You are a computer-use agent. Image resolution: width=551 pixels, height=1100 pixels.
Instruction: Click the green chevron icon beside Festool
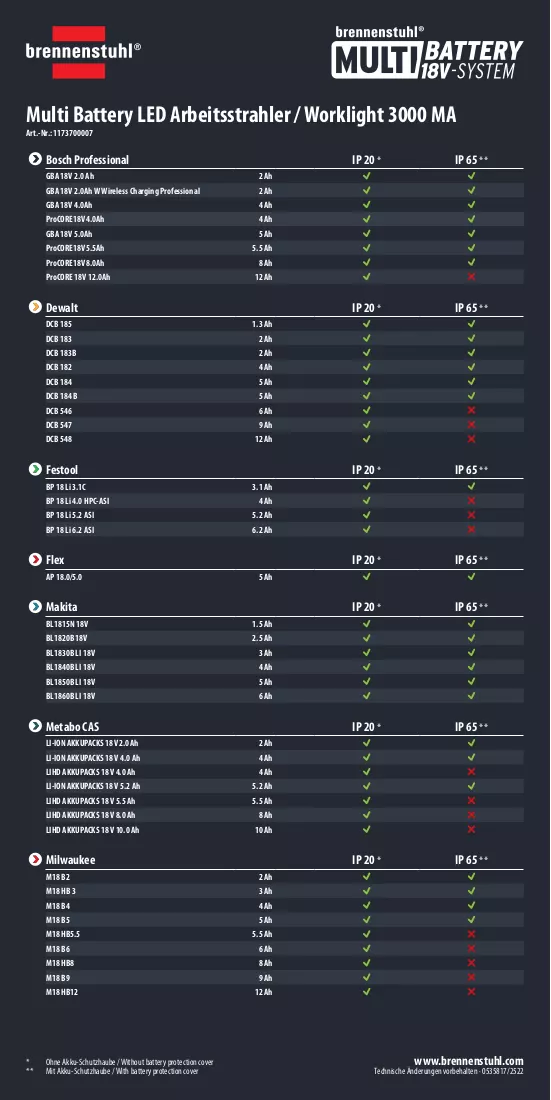click(34, 469)
